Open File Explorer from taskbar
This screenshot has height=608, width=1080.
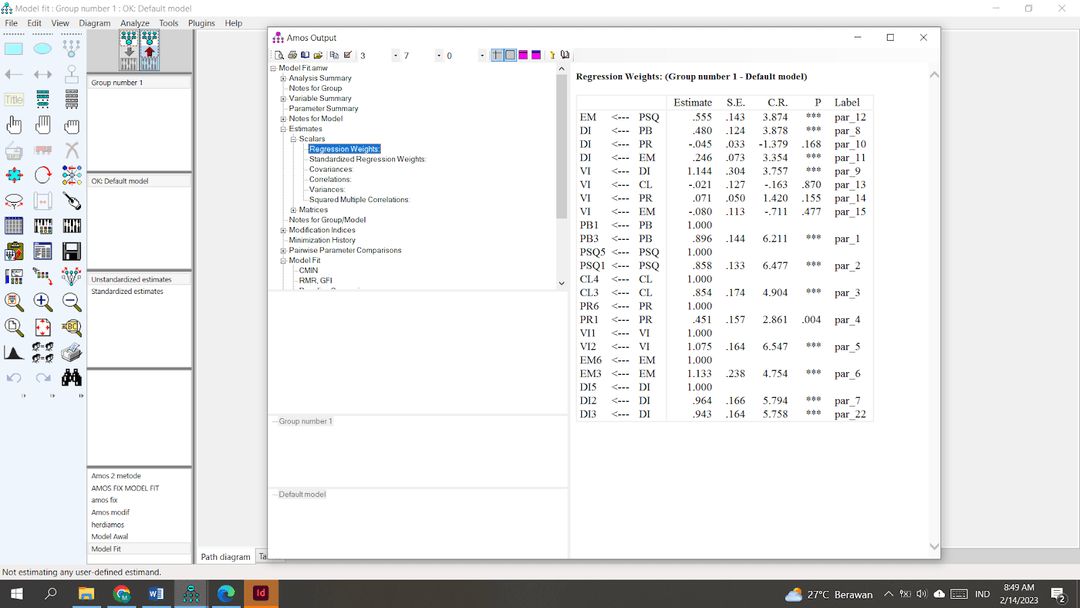point(86,594)
